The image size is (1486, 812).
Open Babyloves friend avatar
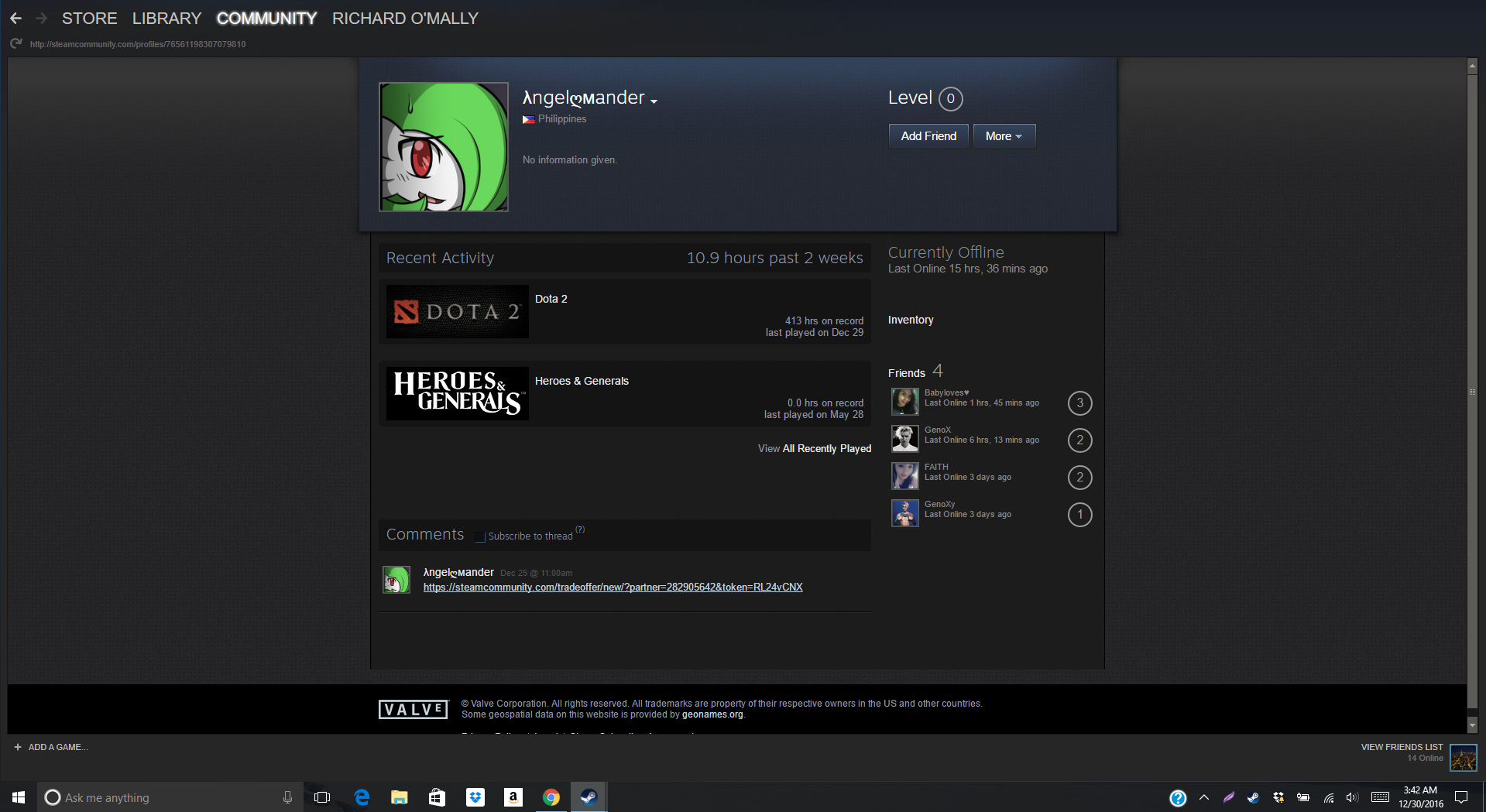904,402
